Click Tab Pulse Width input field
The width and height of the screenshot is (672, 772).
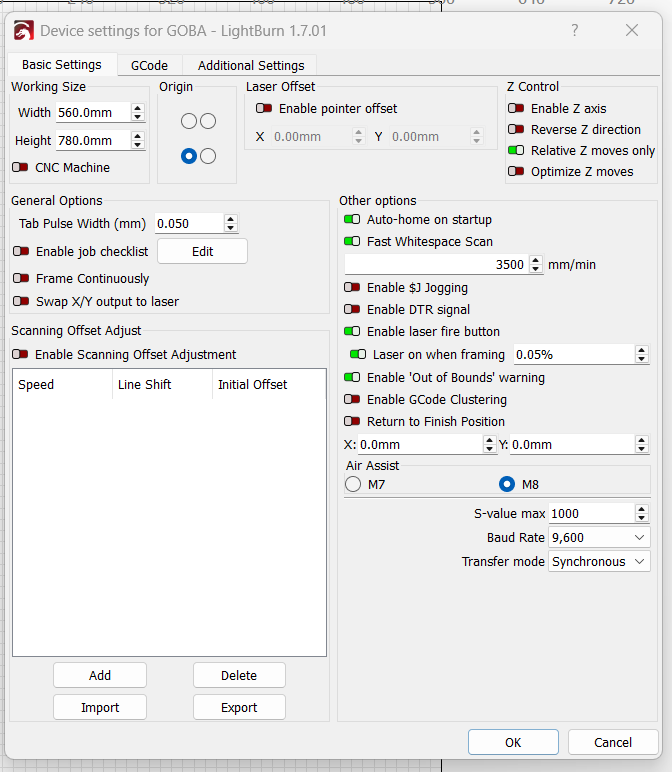[189, 224]
